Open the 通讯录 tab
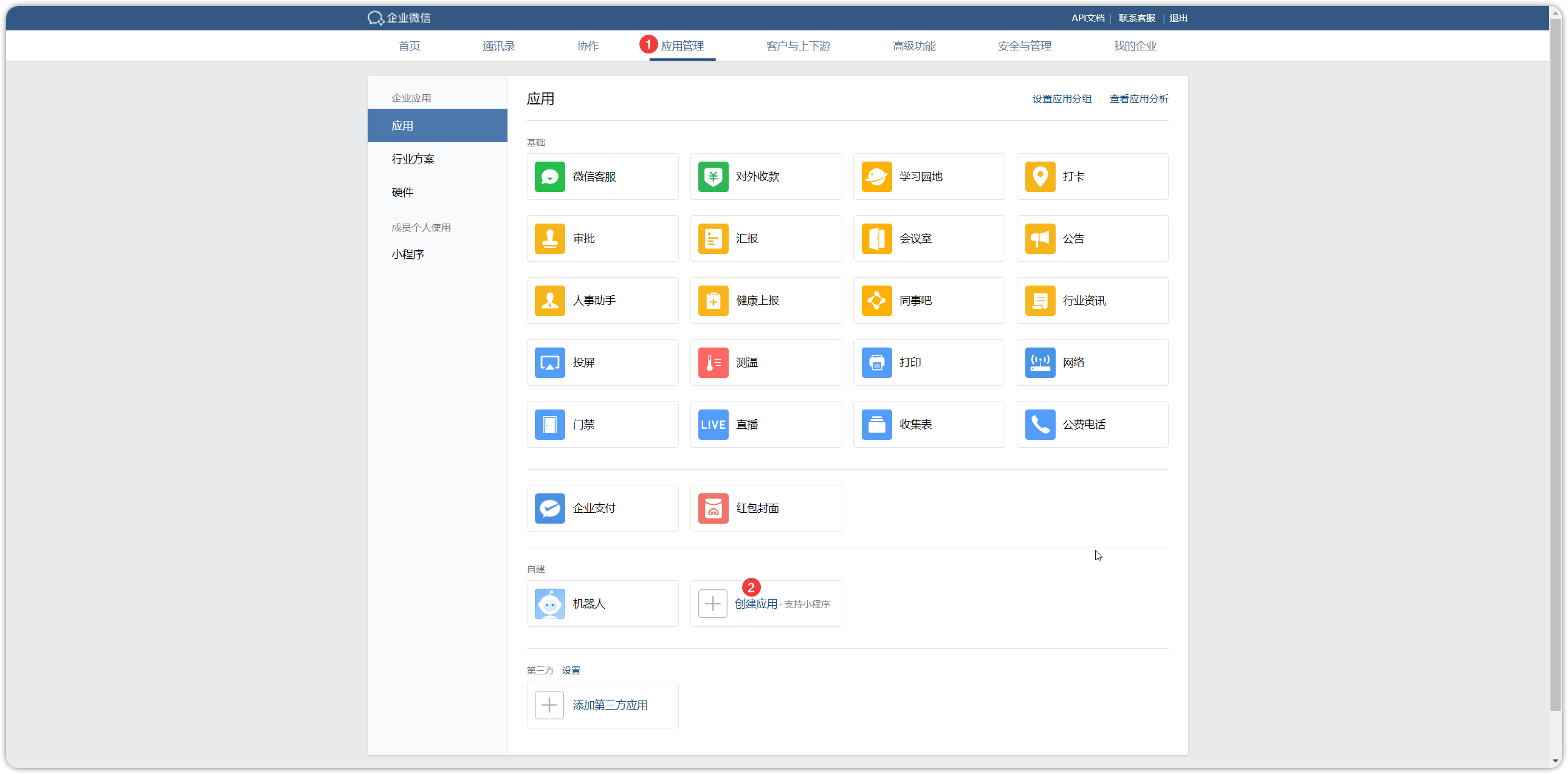1568x774 pixels. coord(498,46)
